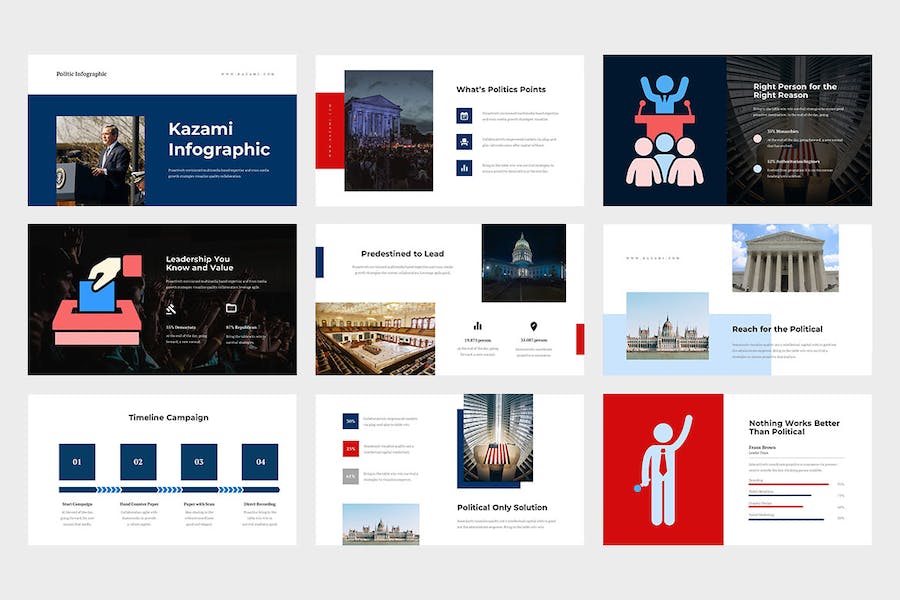The height and width of the screenshot is (600, 900).
Task: Click the people icon between the calendar and chart icons
Action: [x=465, y=142]
